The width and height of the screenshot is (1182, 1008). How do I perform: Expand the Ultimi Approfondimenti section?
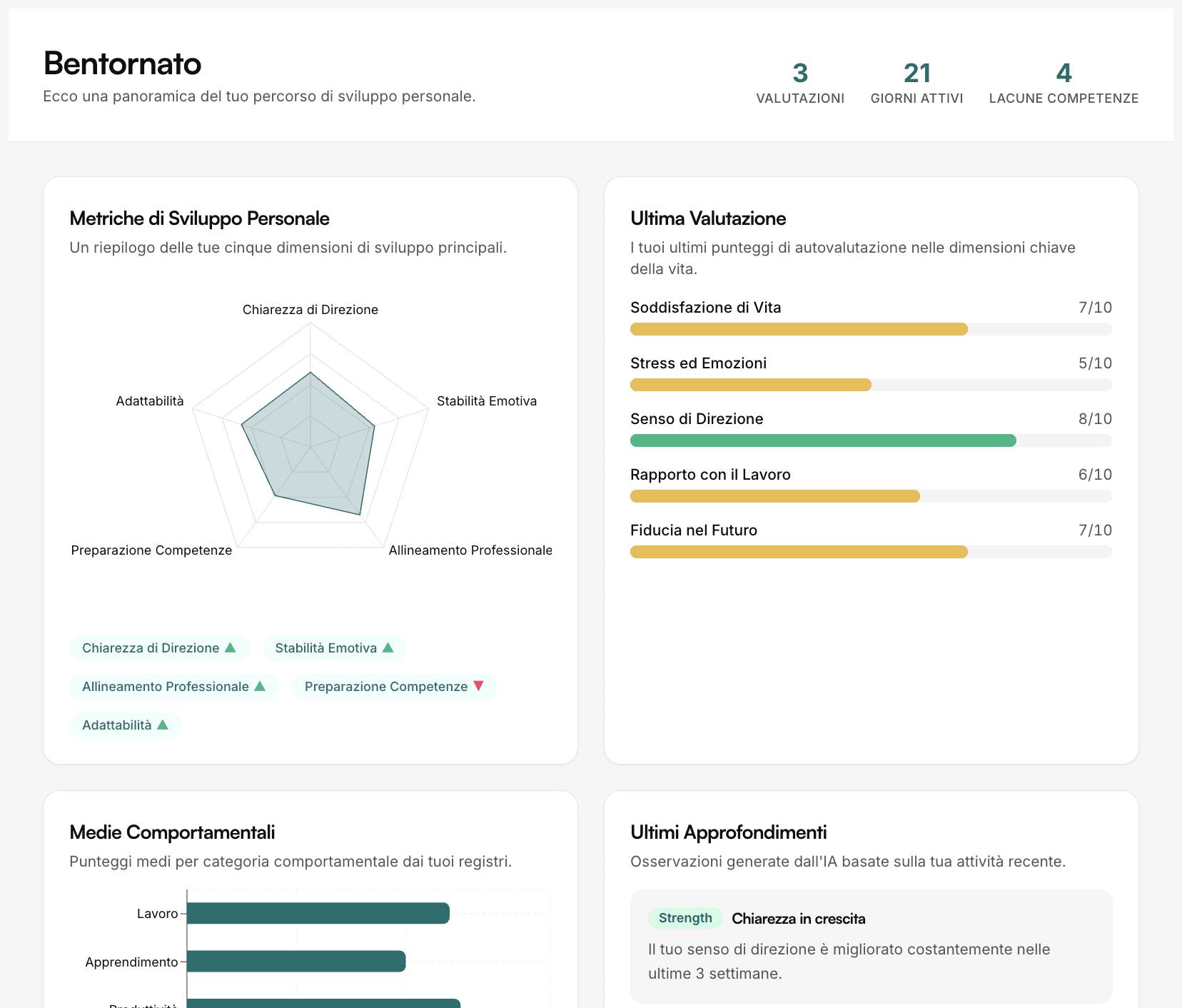point(728,832)
